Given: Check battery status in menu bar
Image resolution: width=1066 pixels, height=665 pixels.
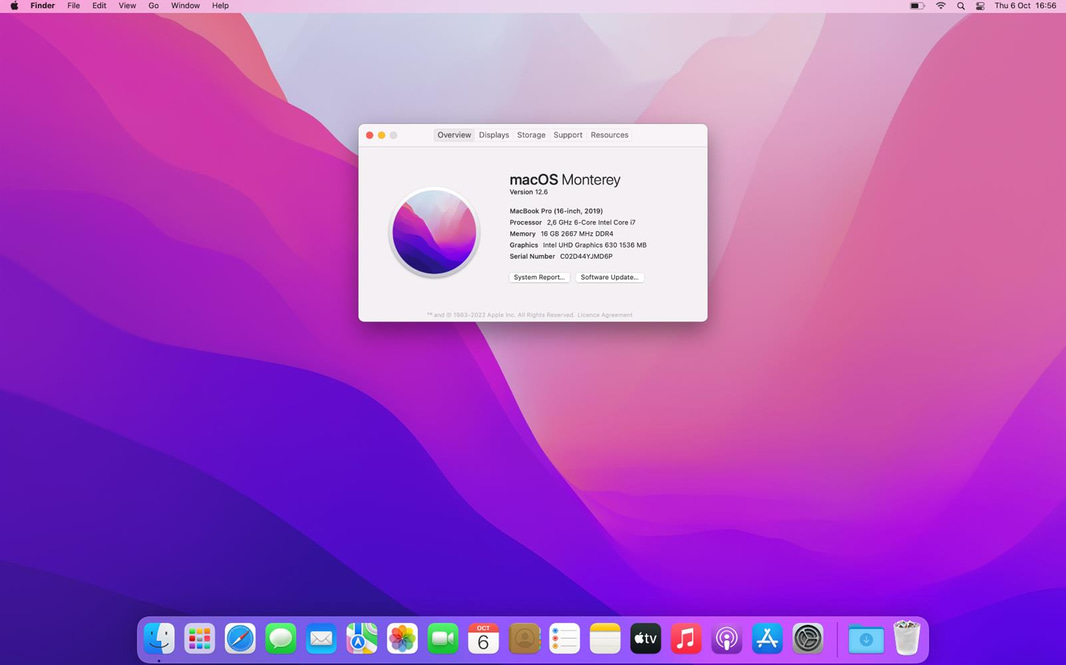Looking at the screenshot, I should click(x=917, y=5).
